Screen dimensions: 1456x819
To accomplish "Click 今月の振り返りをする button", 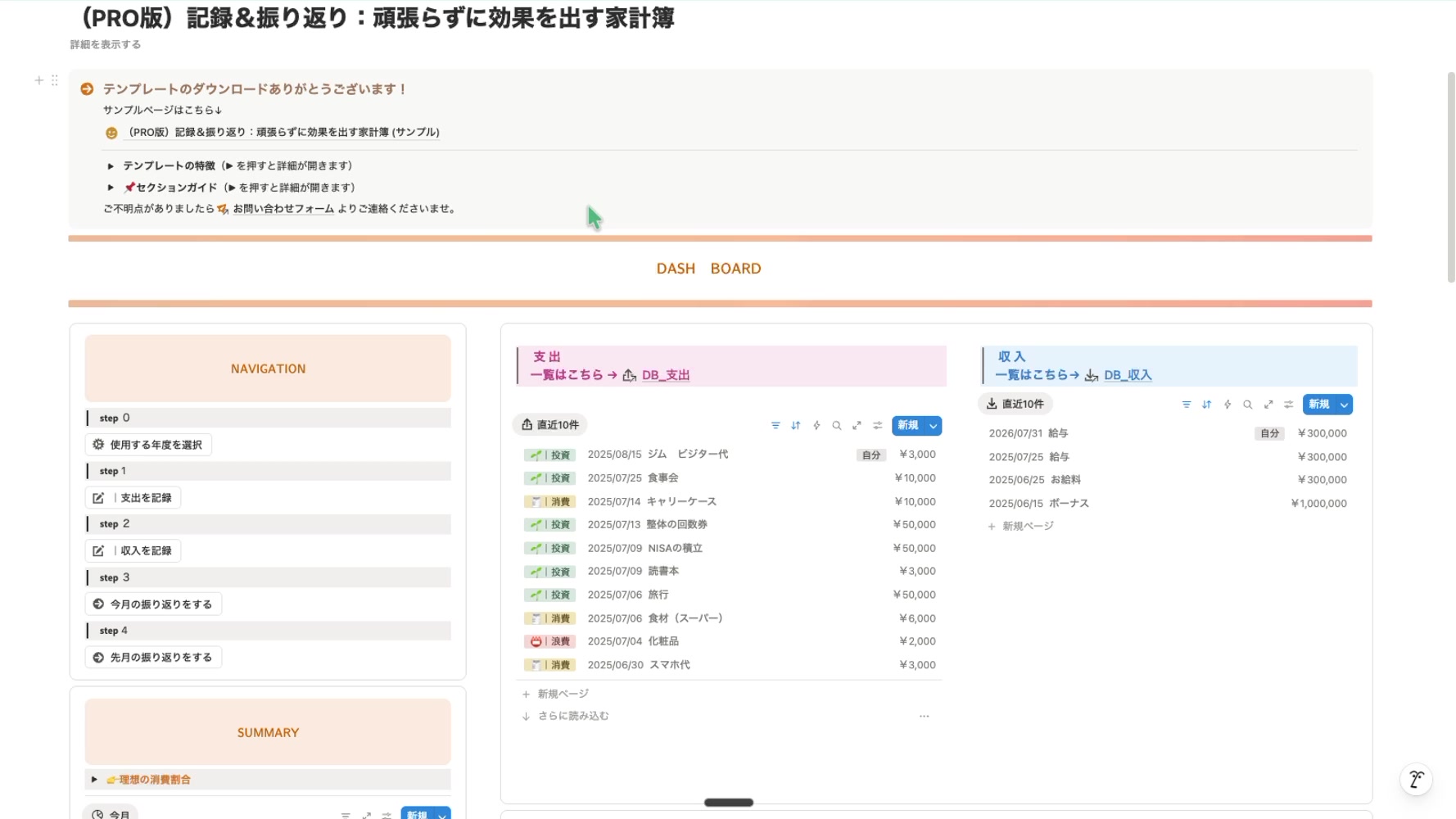I will (x=153, y=604).
